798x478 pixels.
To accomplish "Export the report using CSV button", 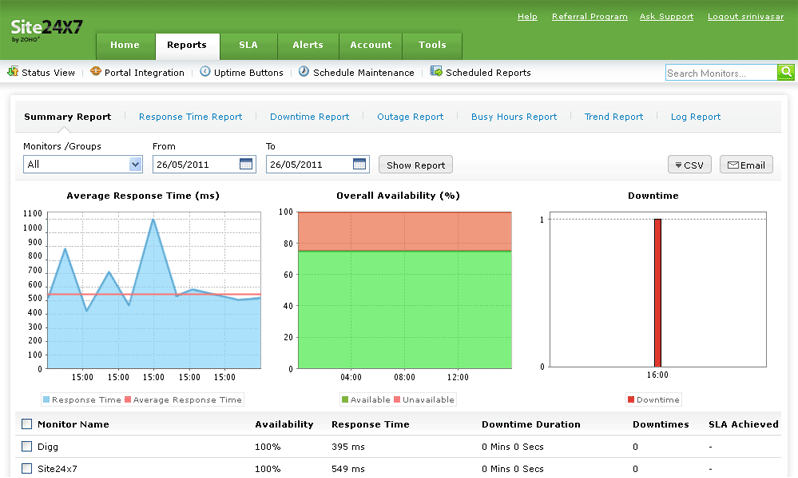I will tap(689, 165).
